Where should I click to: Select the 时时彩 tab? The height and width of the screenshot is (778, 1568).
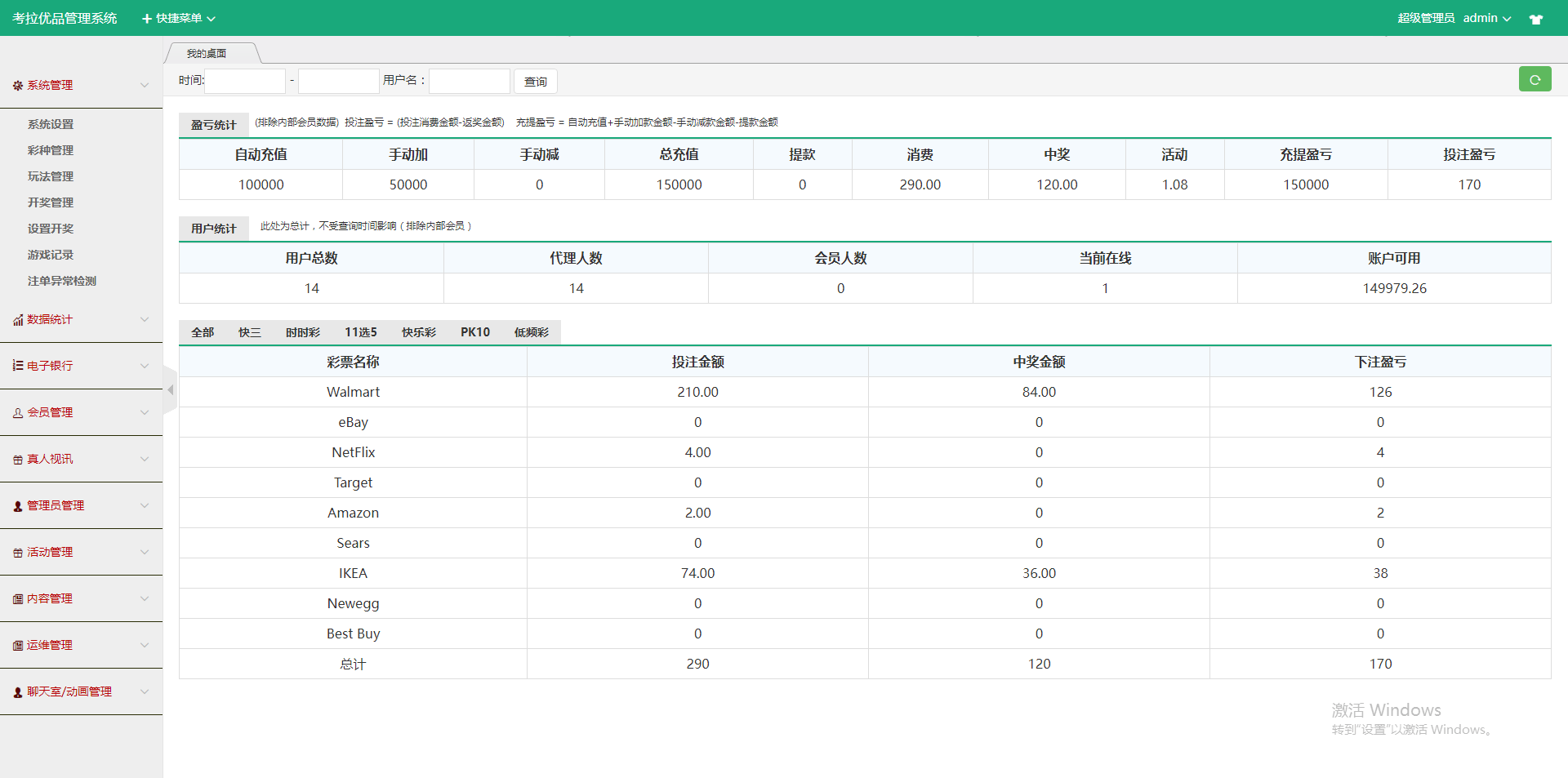[x=302, y=332]
